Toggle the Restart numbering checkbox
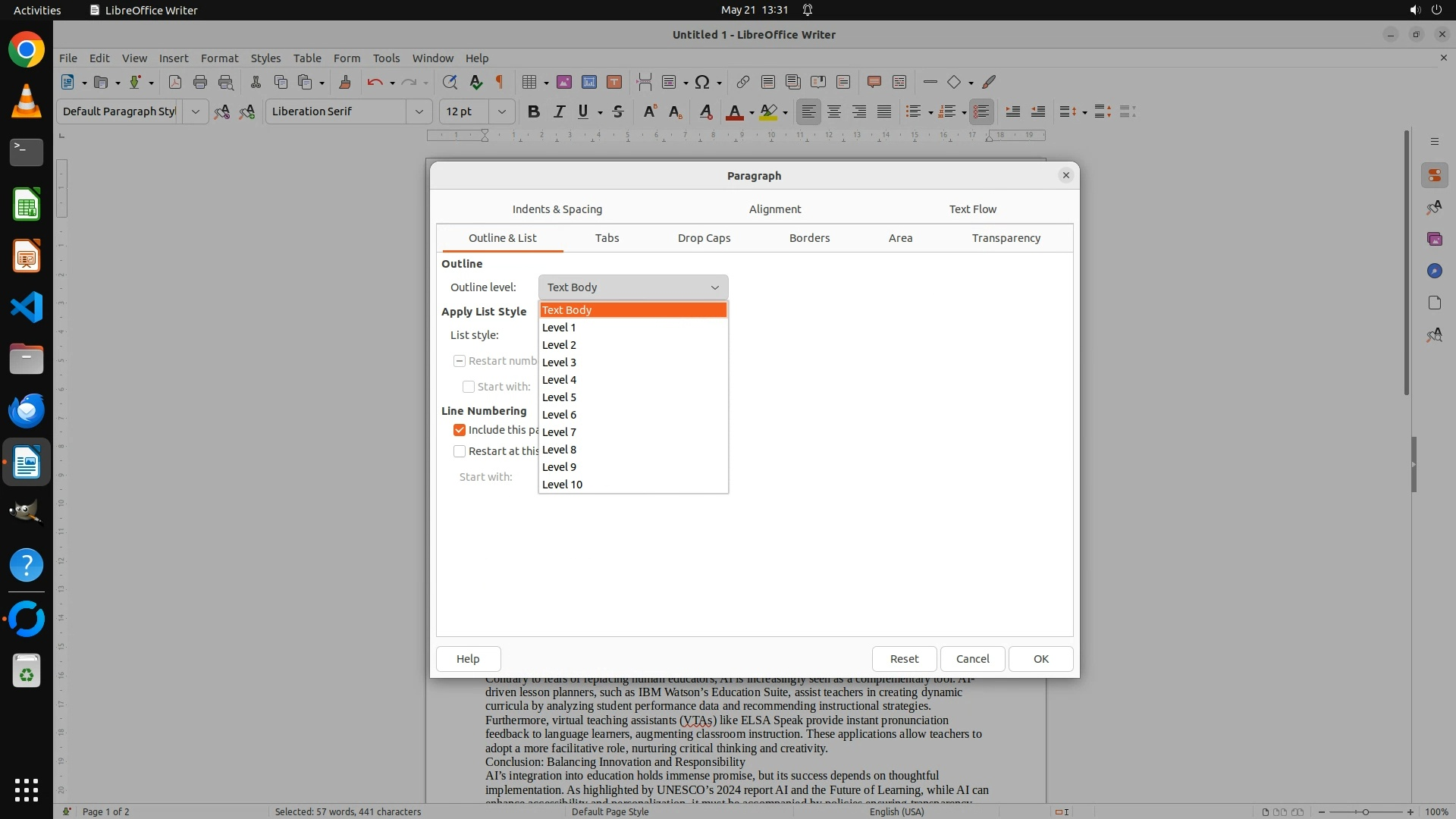This screenshot has height=819, width=1456. pyautogui.click(x=460, y=361)
